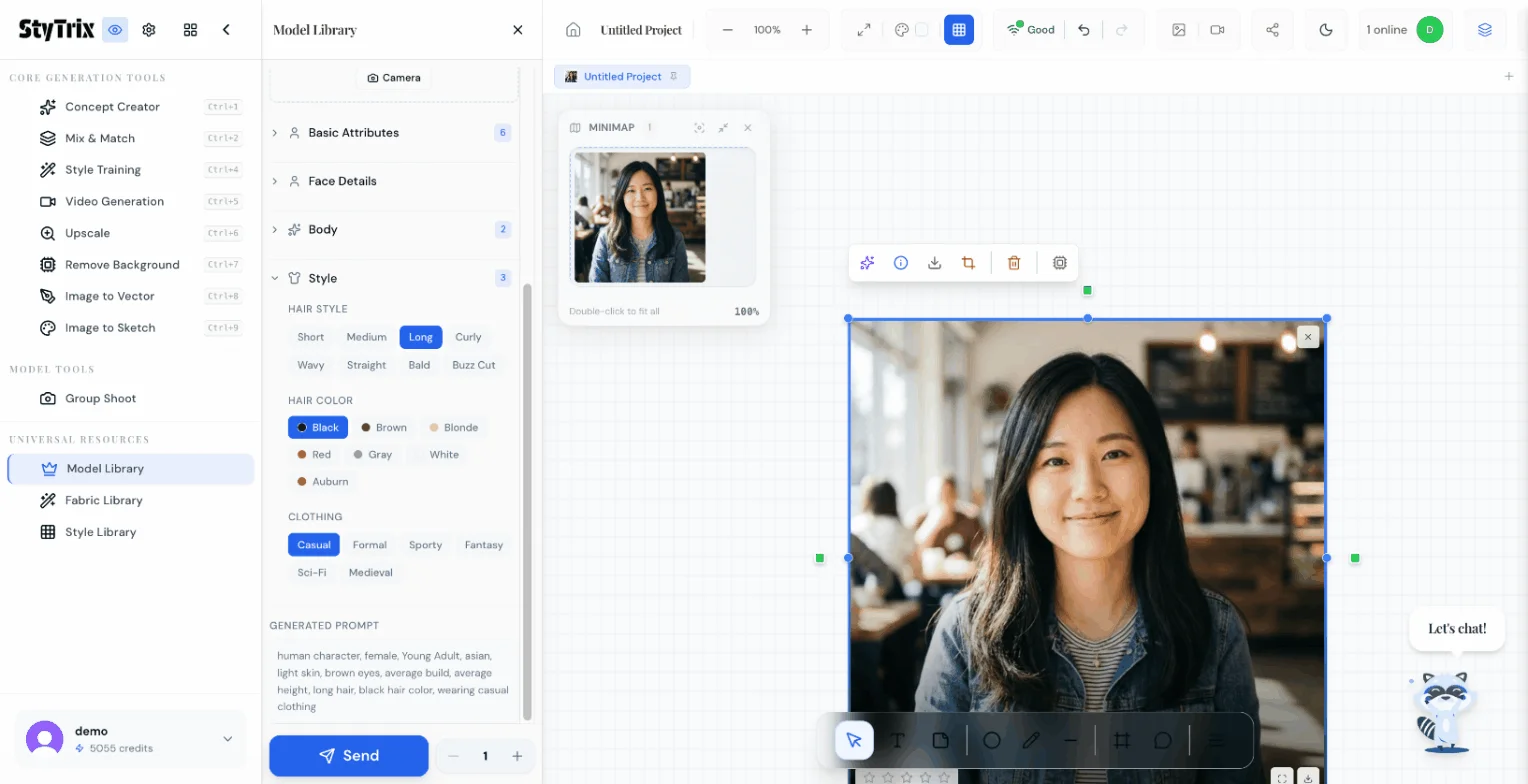Delete the image using trash icon
The height and width of the screenshot is (784, 1528).
[x=1013, y=263]
